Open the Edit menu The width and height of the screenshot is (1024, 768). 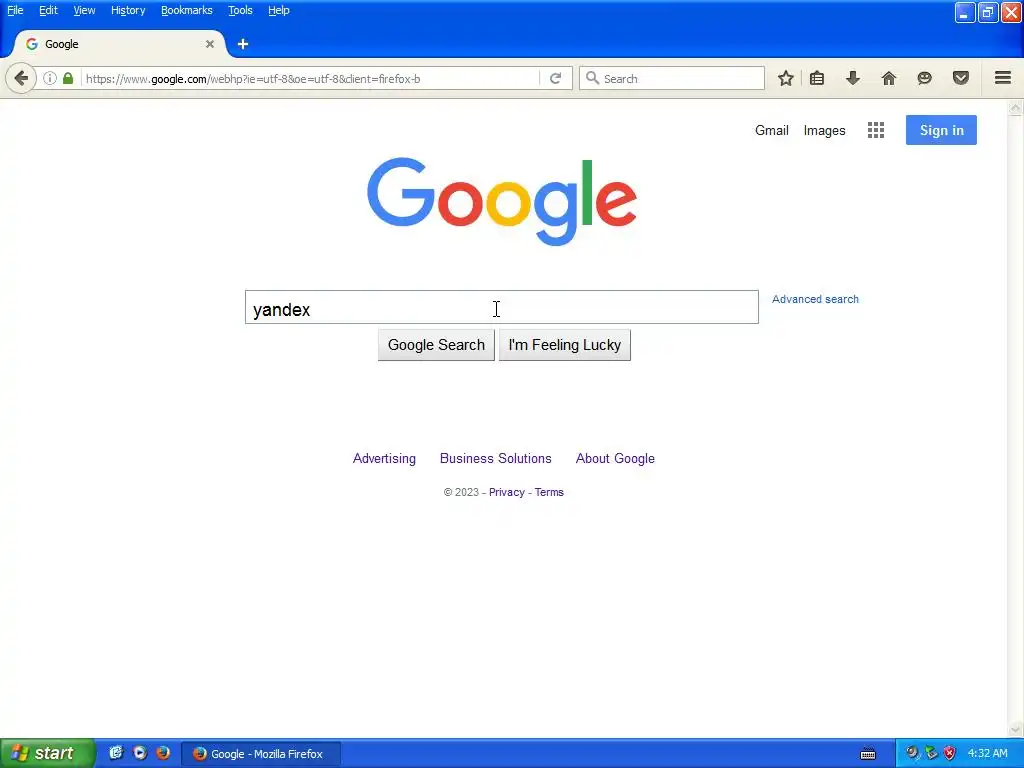point(48,10)
